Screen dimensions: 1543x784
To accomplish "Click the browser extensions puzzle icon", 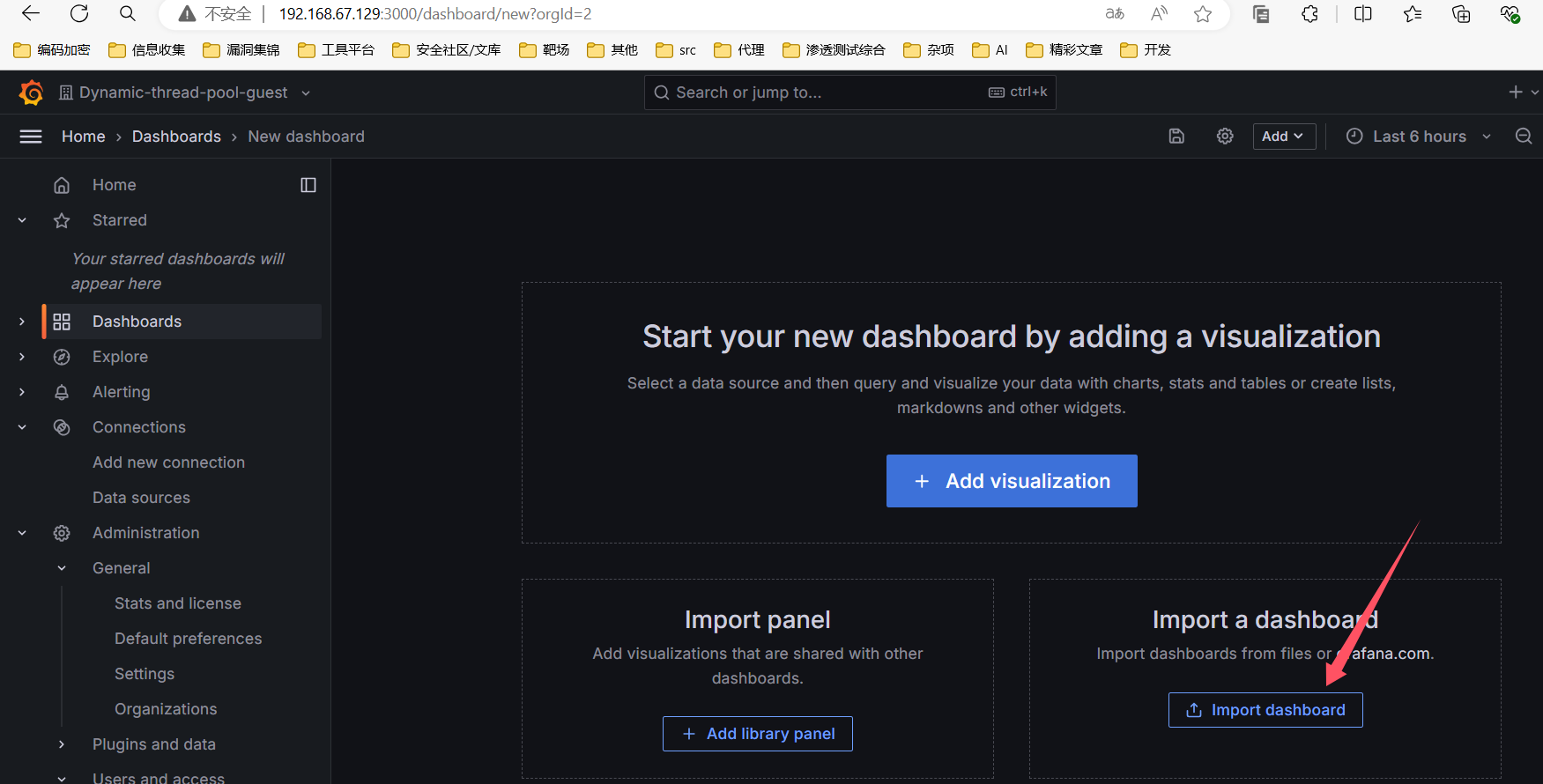I will (1310, 13).
